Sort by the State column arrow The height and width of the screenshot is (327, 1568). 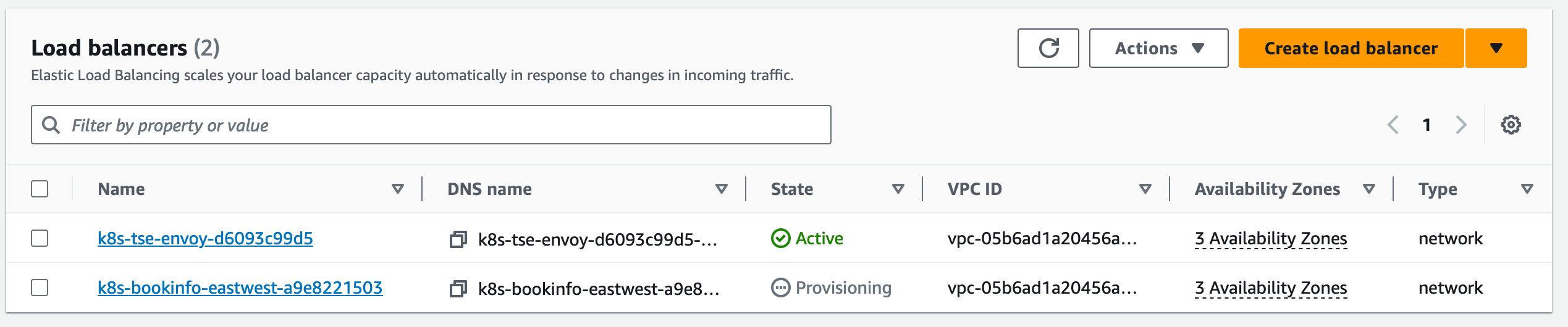click(898, 189)
